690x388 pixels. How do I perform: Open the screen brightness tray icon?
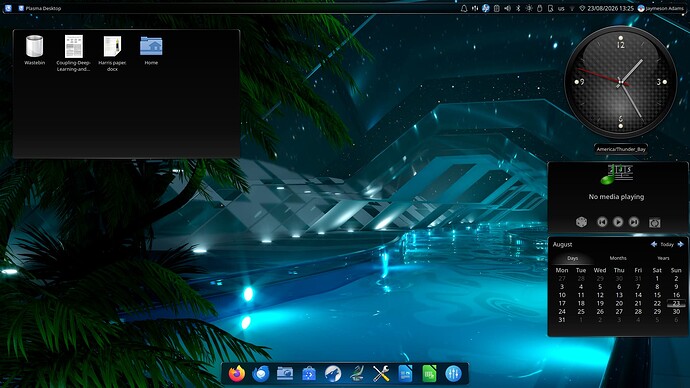pyautogui.click(x=529, y=8)
